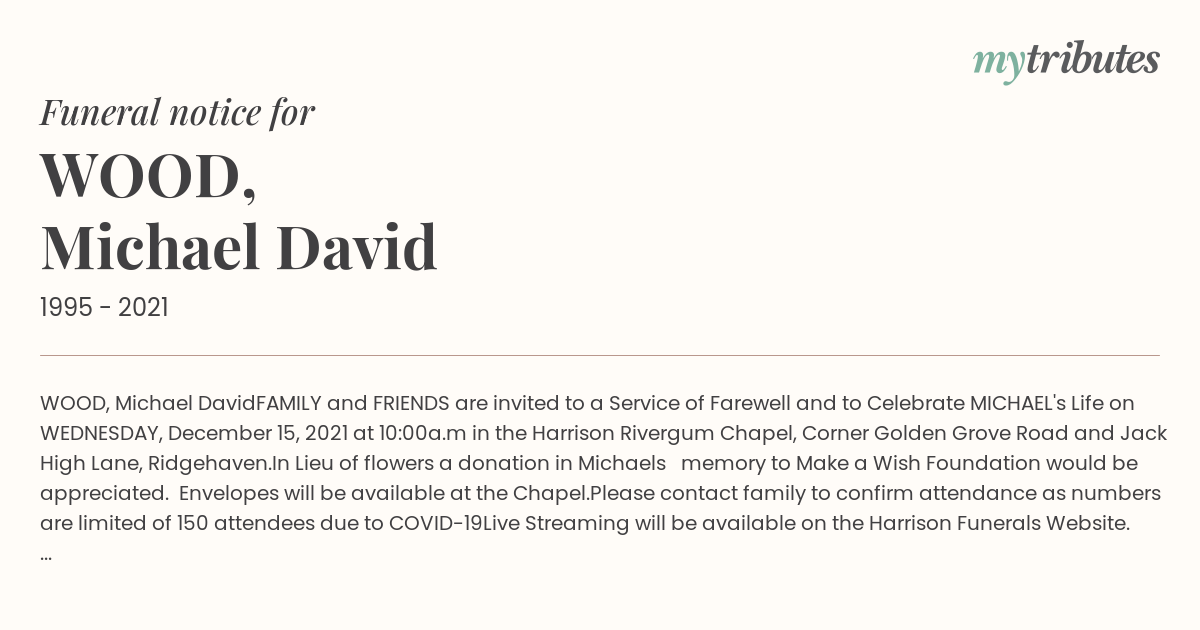Click the name "Michael David" in the title
The height and width of the screenshot is (630, 1200).
(x=239, y=249)
